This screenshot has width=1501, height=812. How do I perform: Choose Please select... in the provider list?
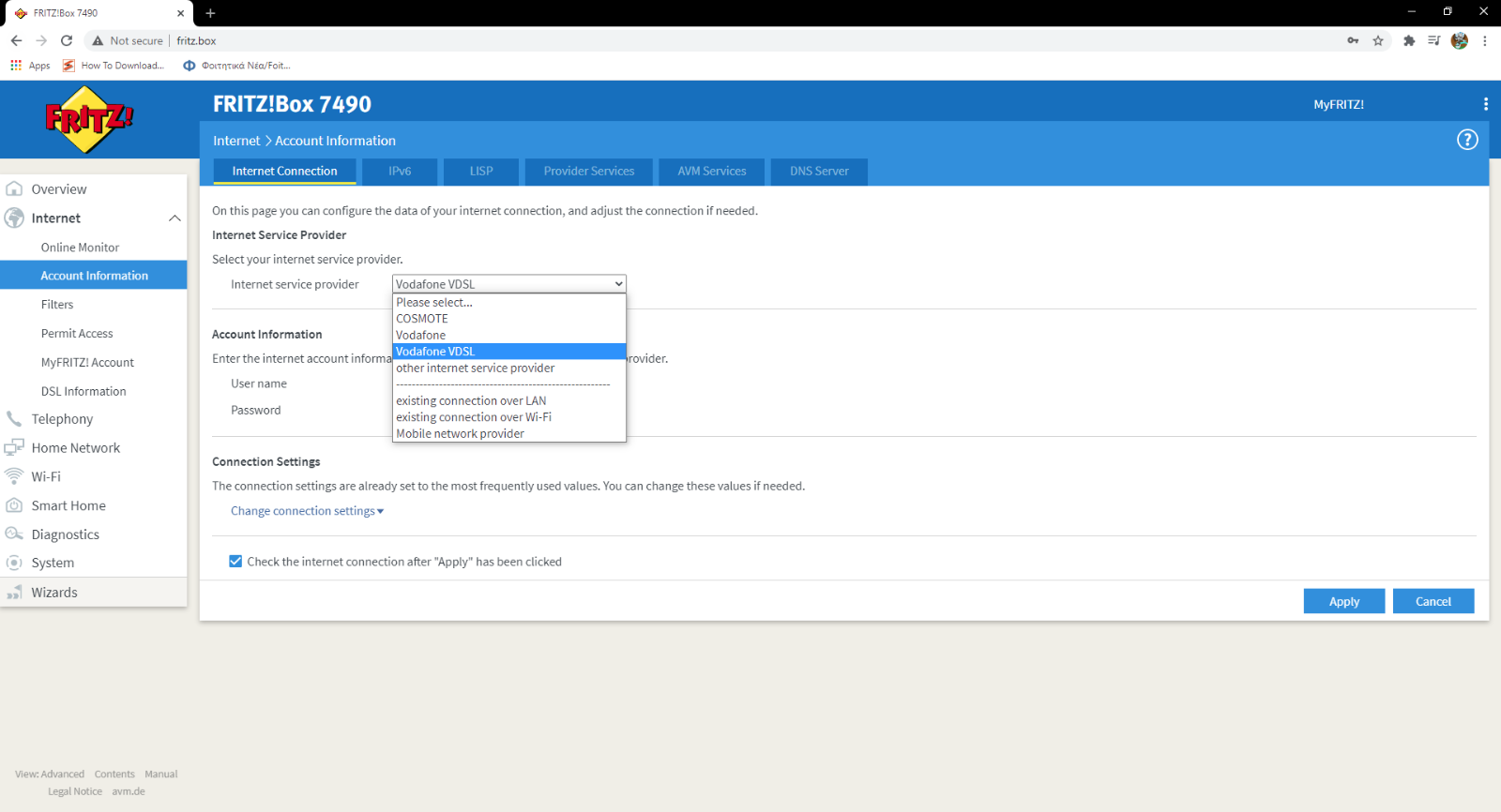tap(509, 303)
